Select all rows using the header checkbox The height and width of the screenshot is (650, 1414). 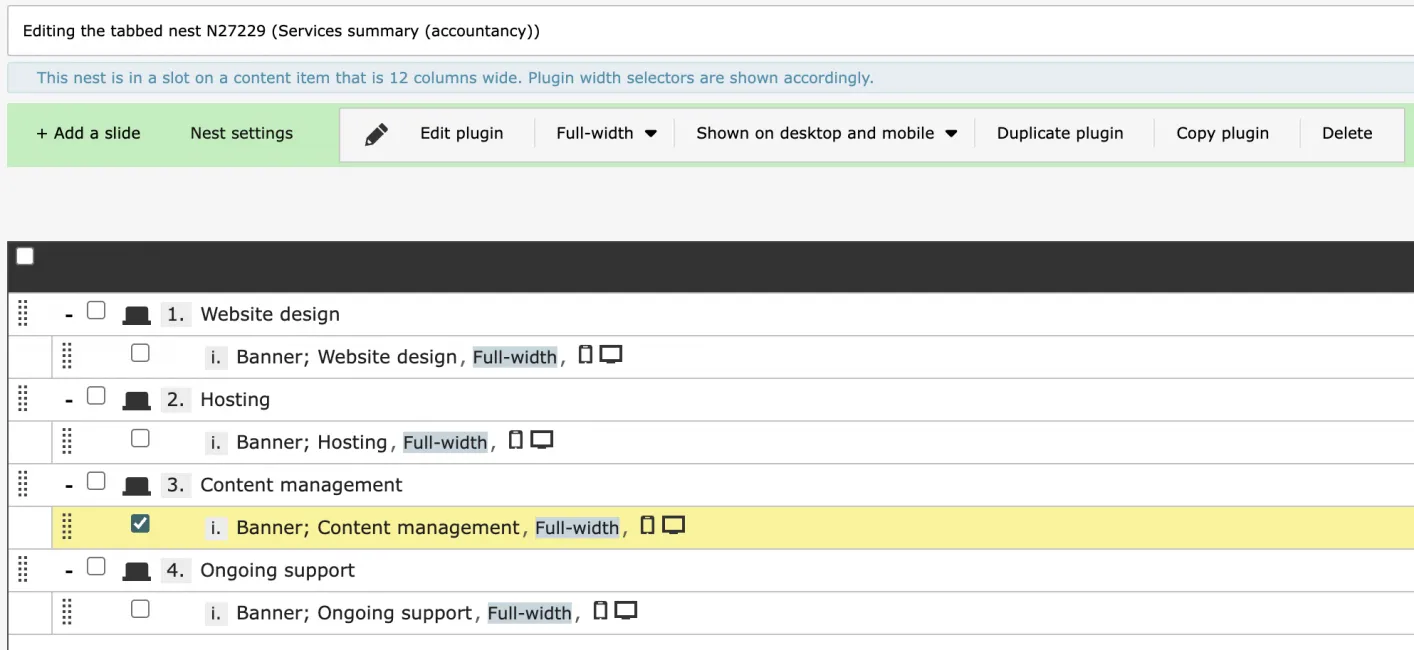24,255
